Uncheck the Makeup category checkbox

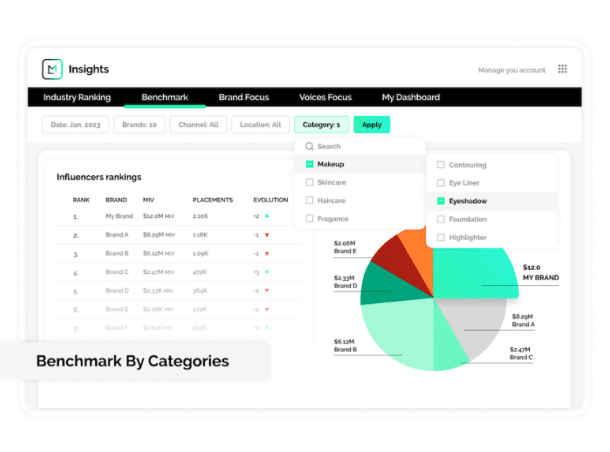[310, 164]
